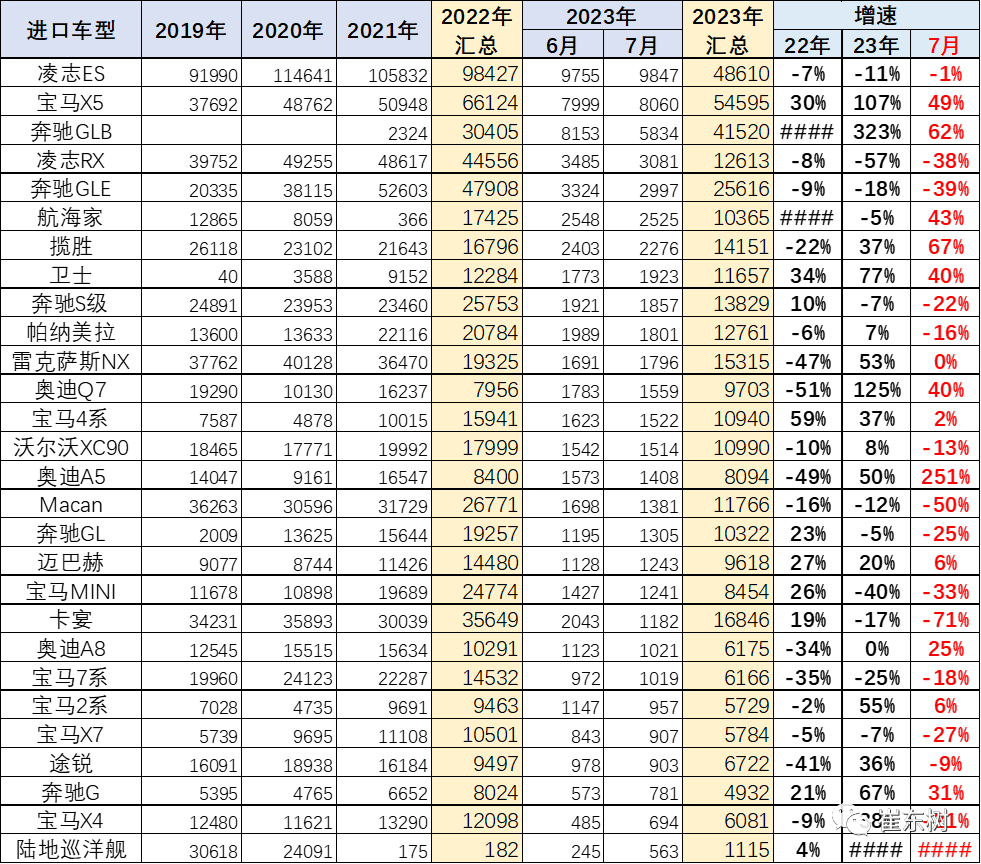Click the 2021年 column header
981x864 pixels.
[x=383, y=30]
